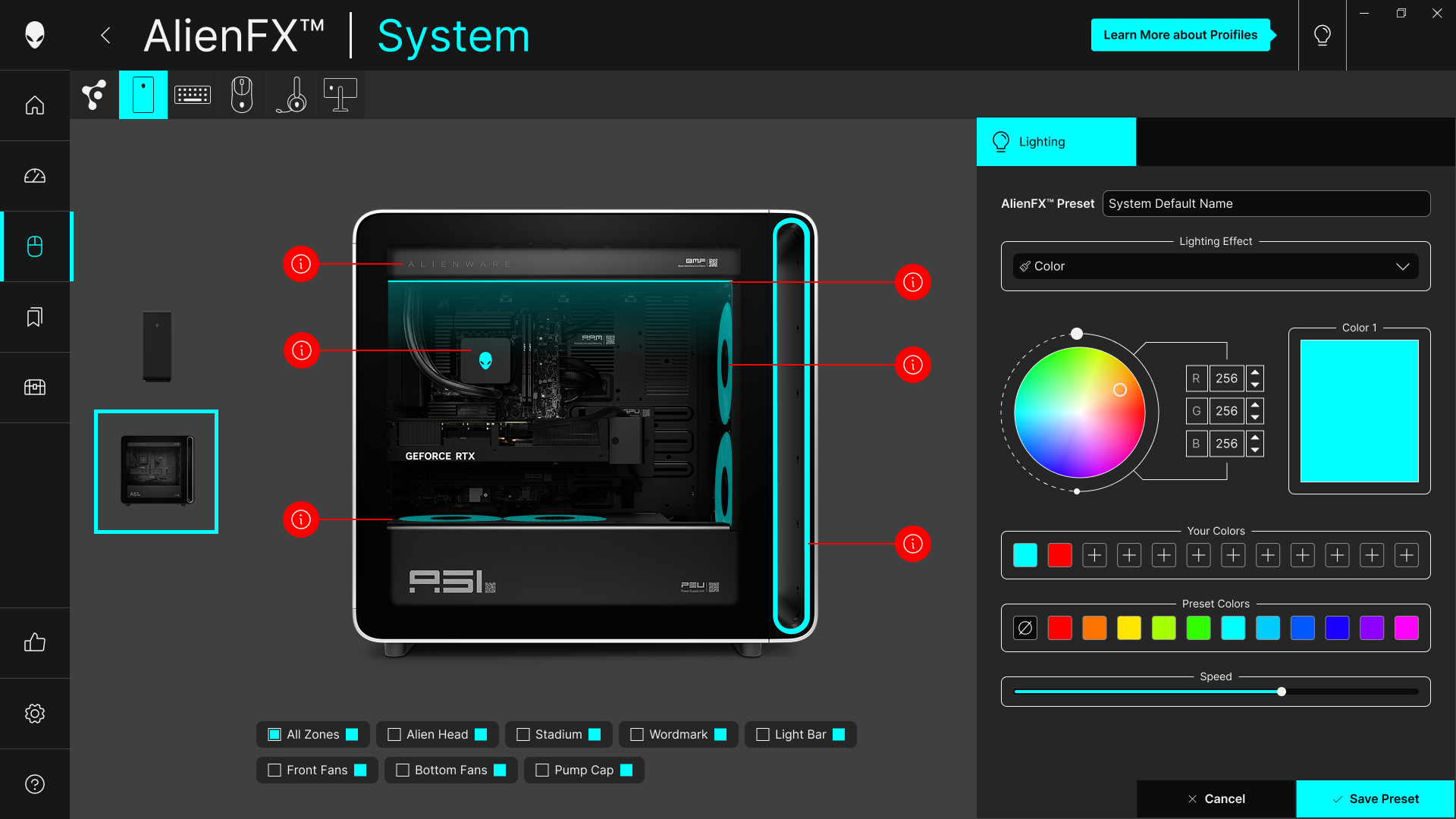Click the lightbulb tips icon in header
The image size is (1456, 819).
point(1323,35)
